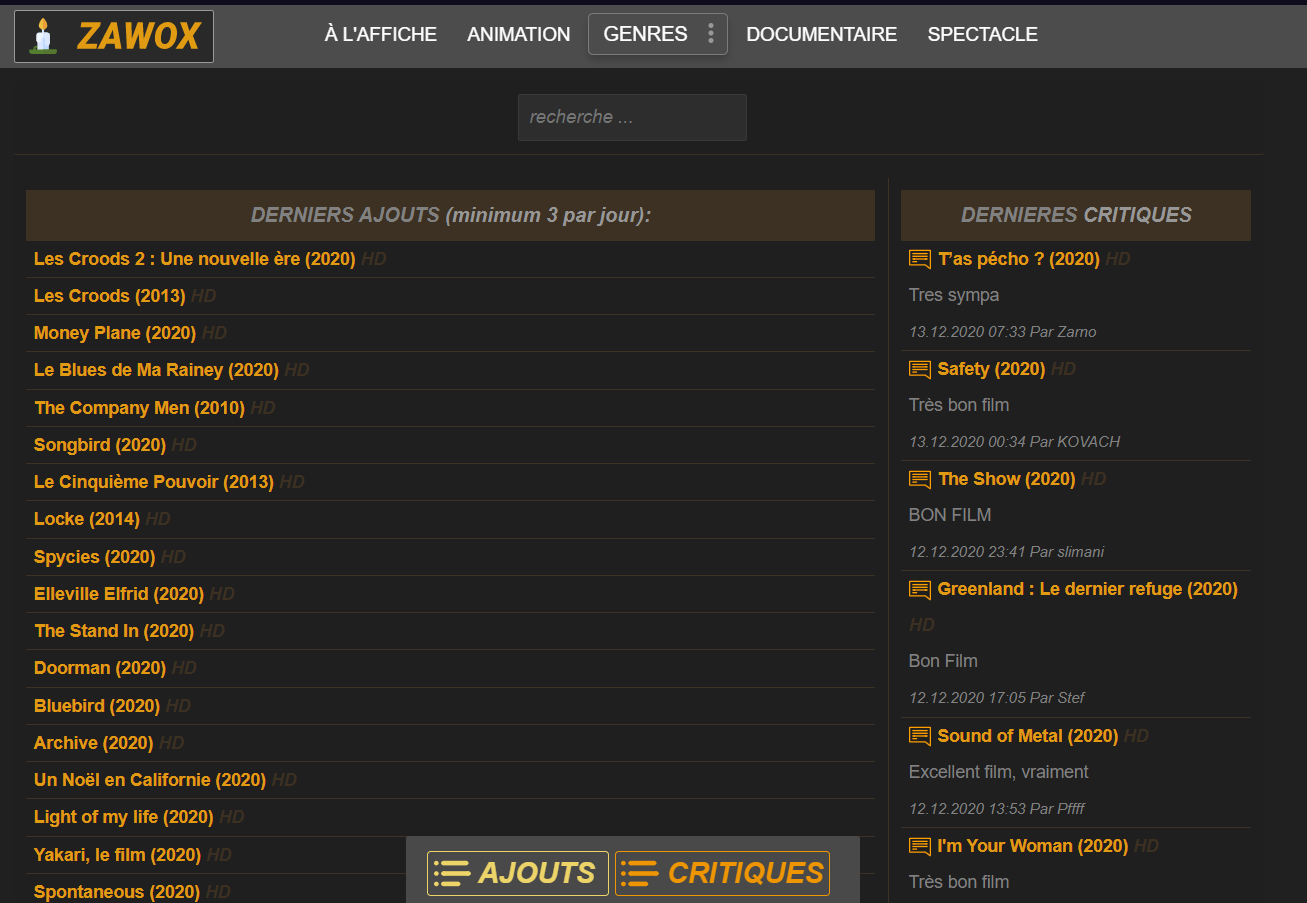
Task: Open review title The Show (2020)
Action: coord(1007,479)
